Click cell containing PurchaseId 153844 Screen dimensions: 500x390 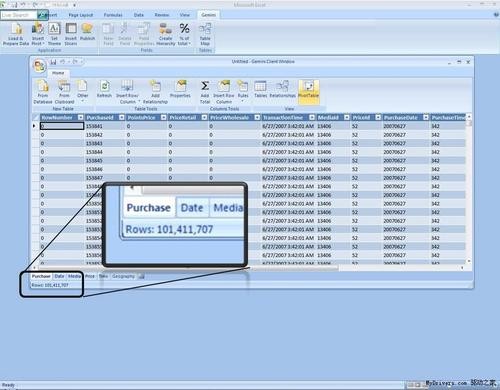click(104, 152)
